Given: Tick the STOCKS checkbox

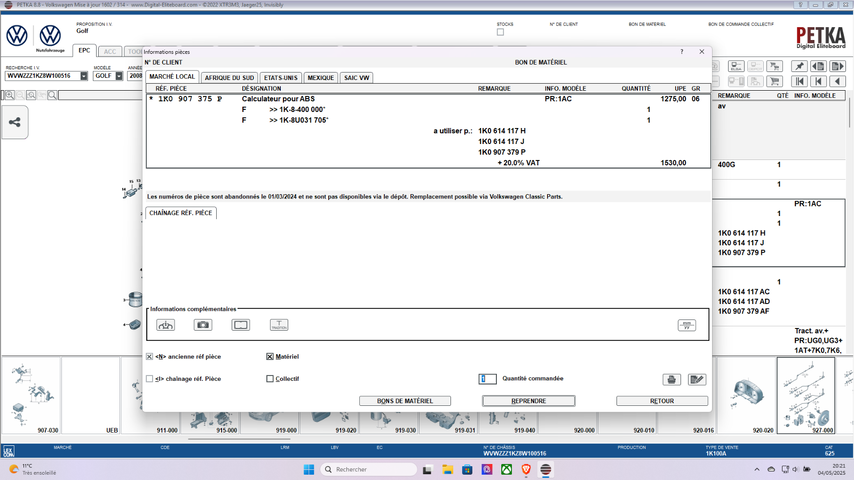Looking at the screenshot, I should (x=501, y=32).
